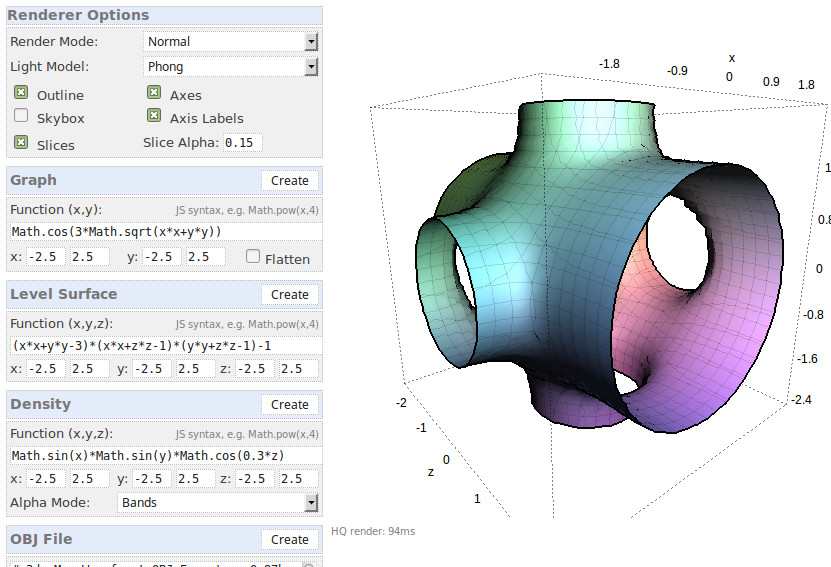Click the Slice Alpha value field
The width and height of the screenshot is (831, 567).
(x=242, y=143)
